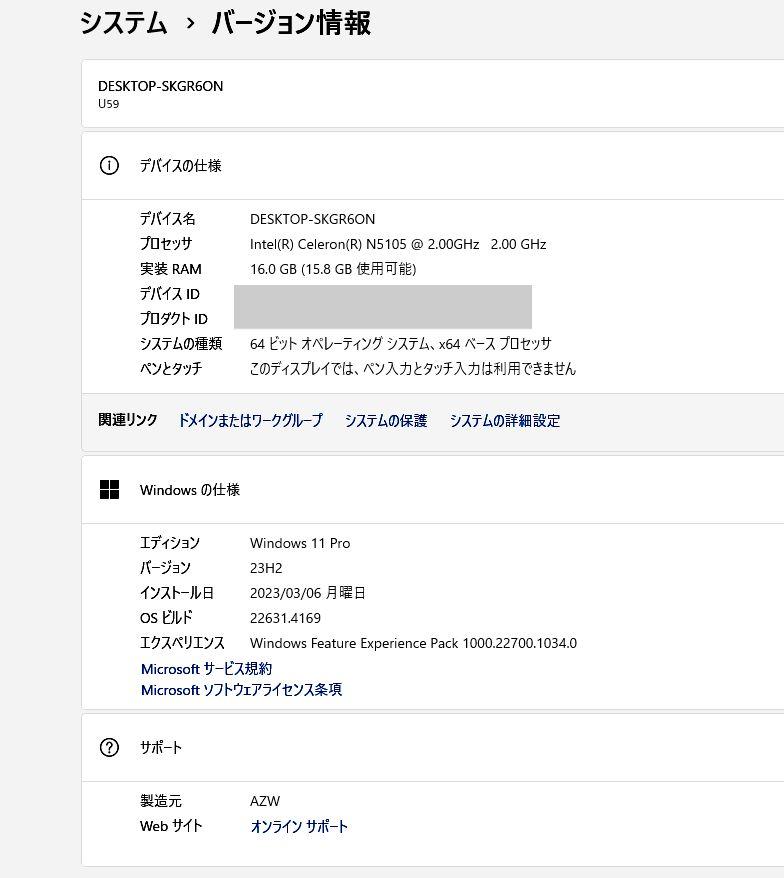
Task: Open Microsoft サービス規約 link
Action: (x=206, y=669)
